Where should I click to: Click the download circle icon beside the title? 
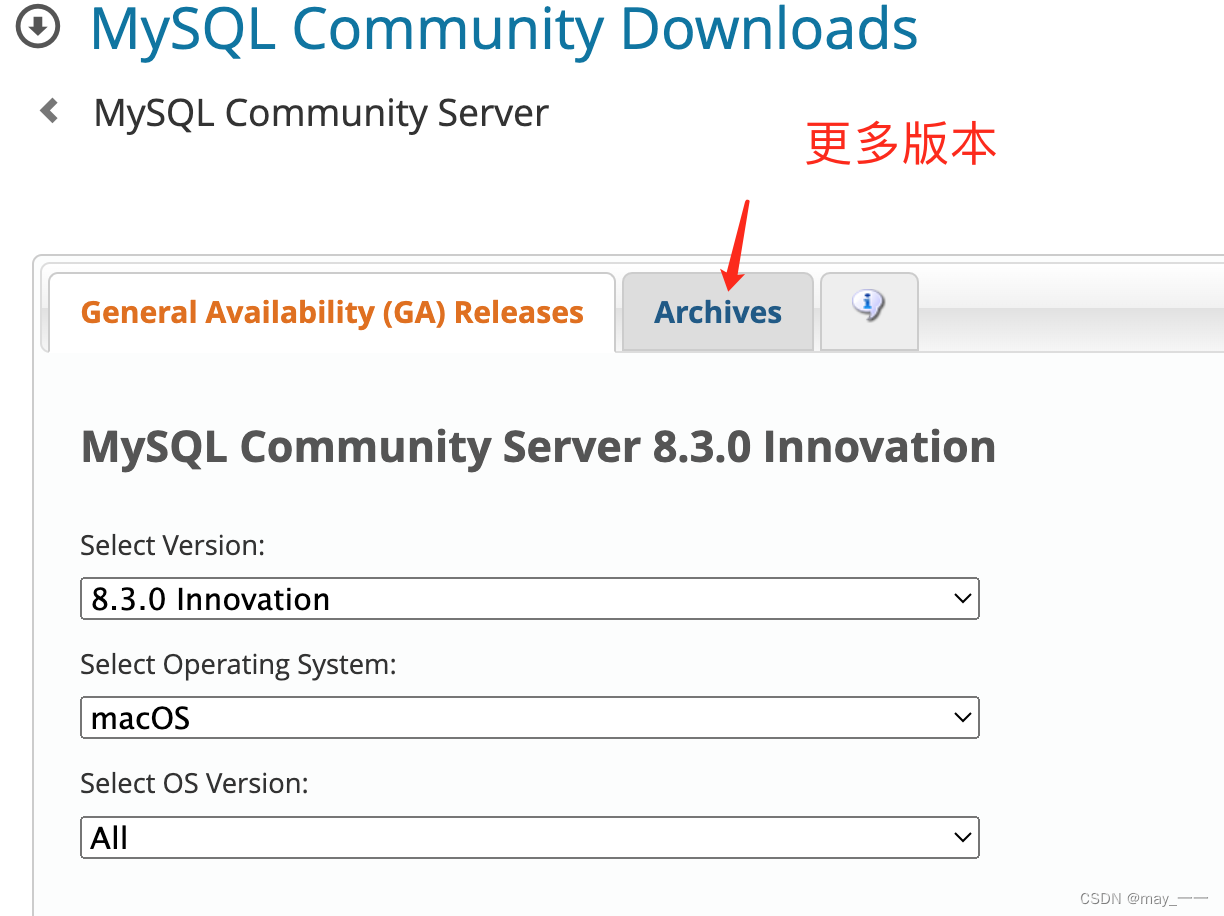[x=38, y=28]
